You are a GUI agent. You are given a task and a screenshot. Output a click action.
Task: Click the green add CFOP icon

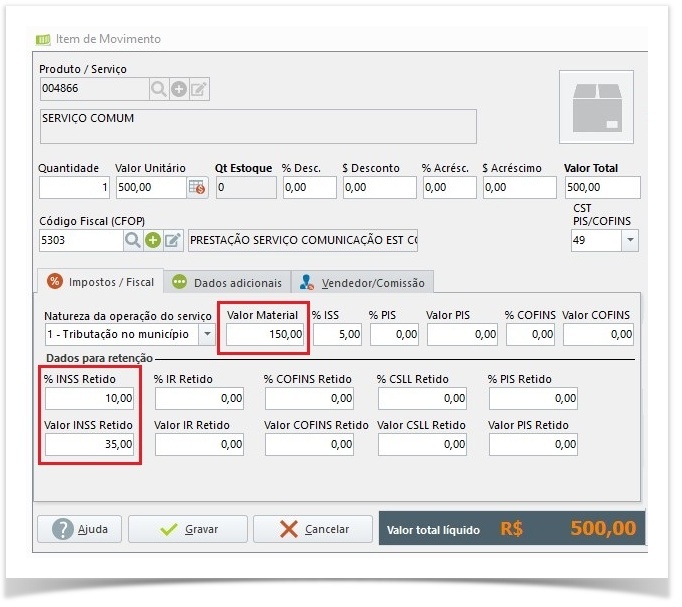(153, 240)
